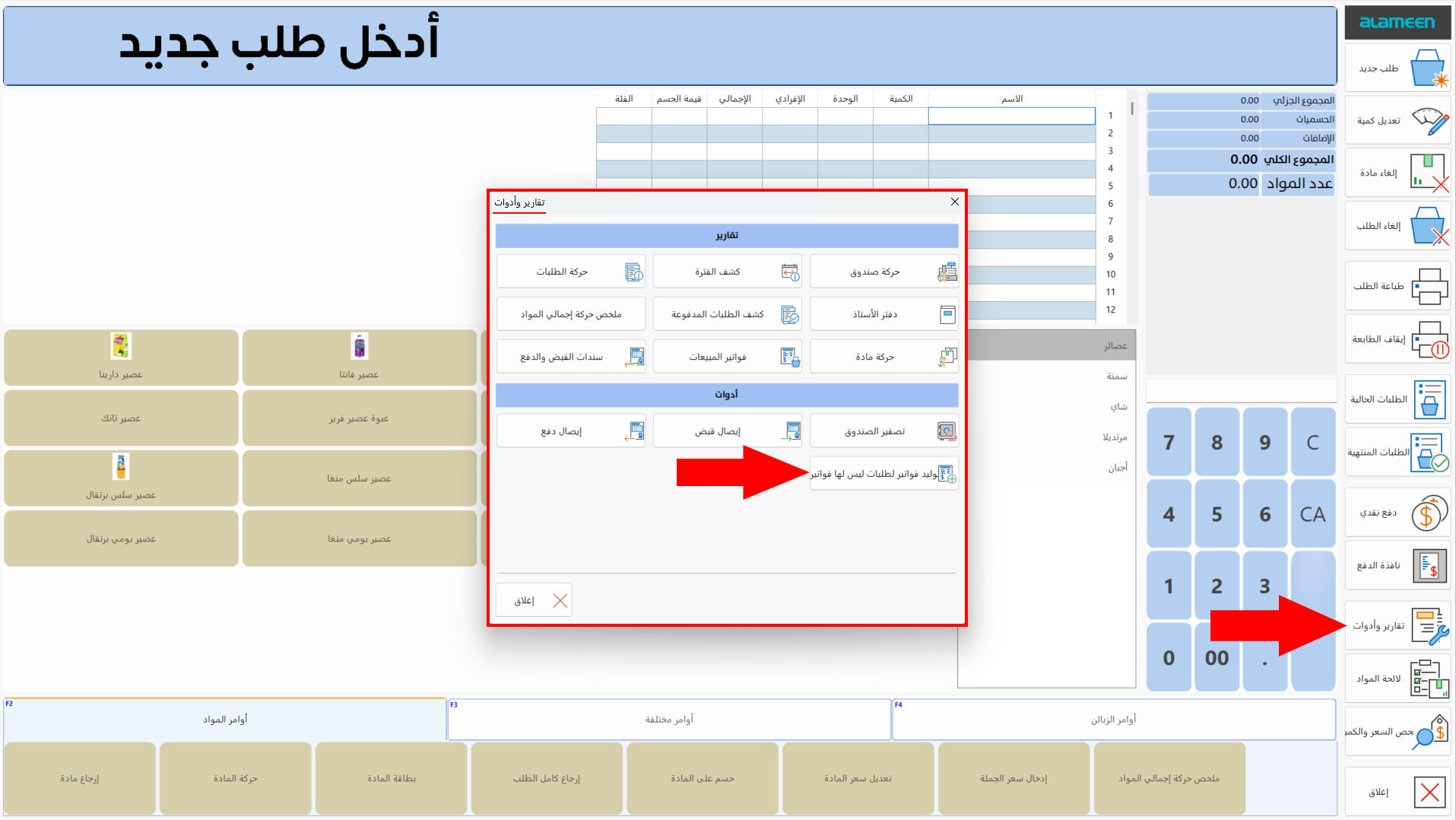Open سندات القبض والدفع vouchers report
The width and height of the screenshot is (1456, 820).
pos(570,357)
